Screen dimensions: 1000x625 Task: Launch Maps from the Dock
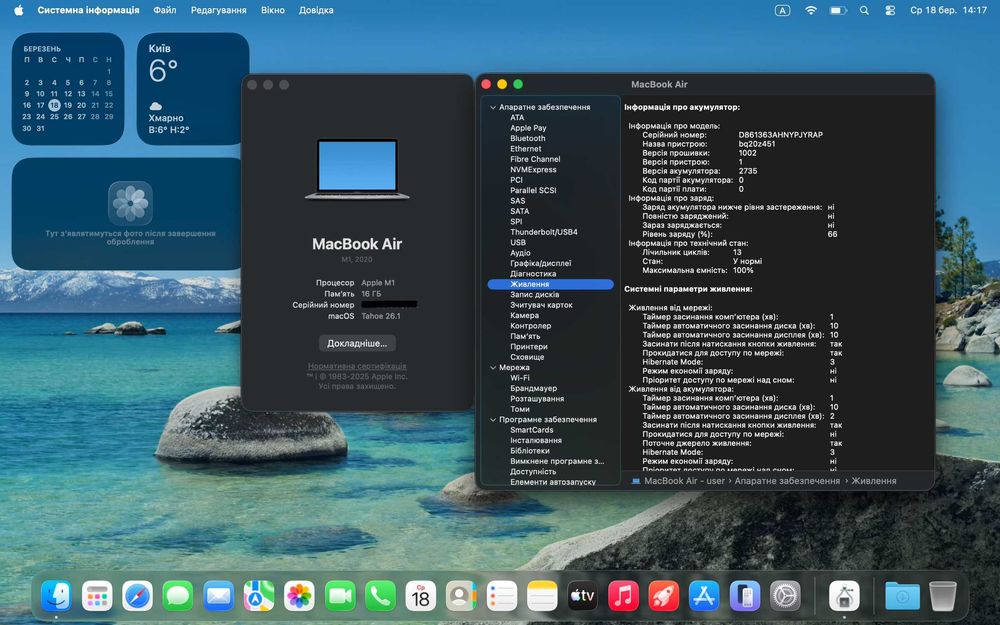[259, 596]
